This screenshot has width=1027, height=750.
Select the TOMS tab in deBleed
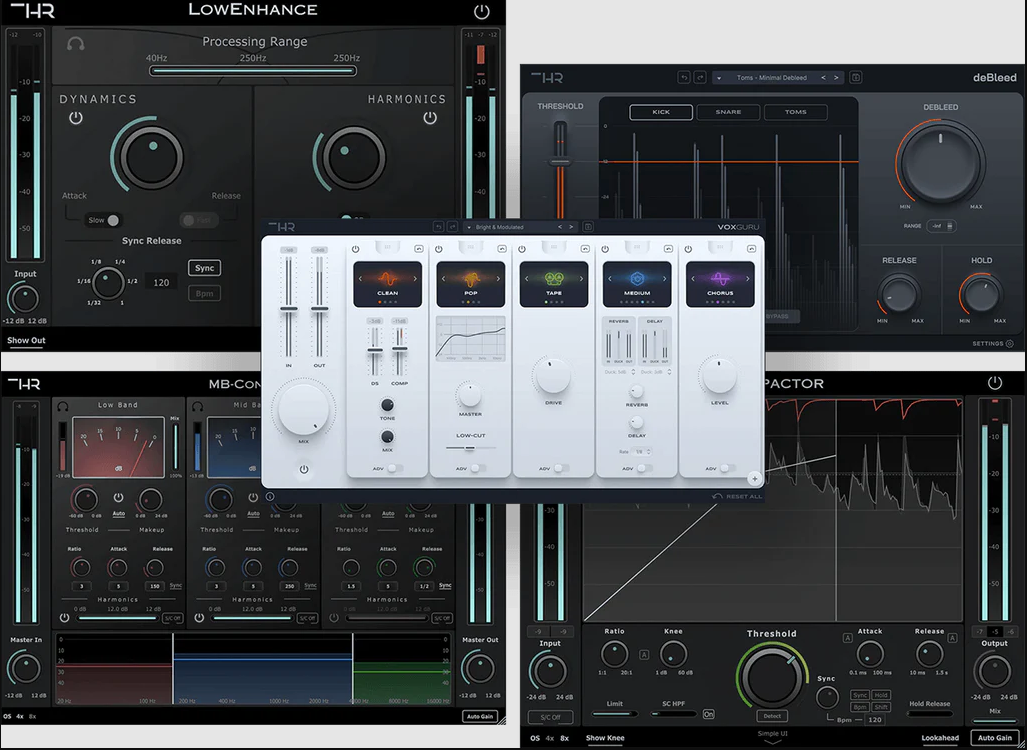tap(796, 112)
